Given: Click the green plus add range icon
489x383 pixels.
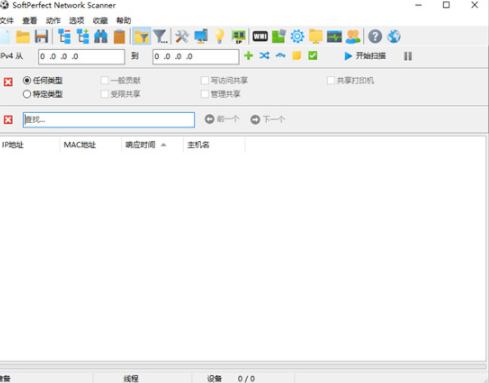Looking at the screenshot, I should (248, 55).
